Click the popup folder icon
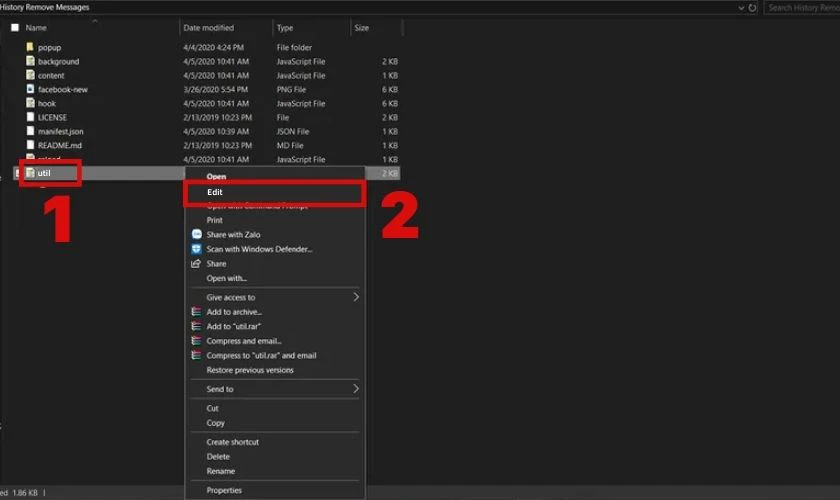Viewport: 840px width, 500px height. click(x=30, y=47)
